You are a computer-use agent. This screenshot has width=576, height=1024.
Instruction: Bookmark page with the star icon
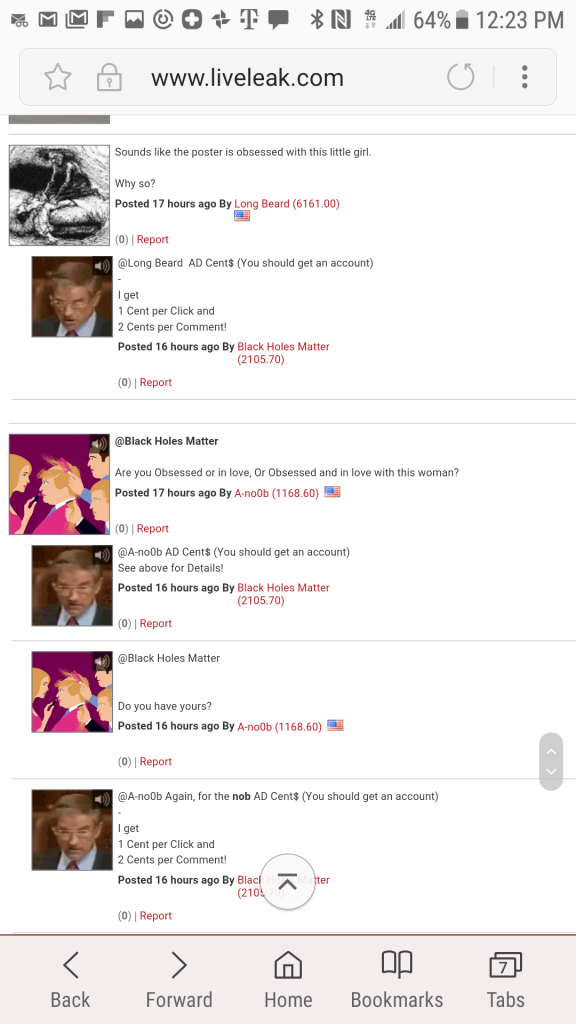coord(57,77)
